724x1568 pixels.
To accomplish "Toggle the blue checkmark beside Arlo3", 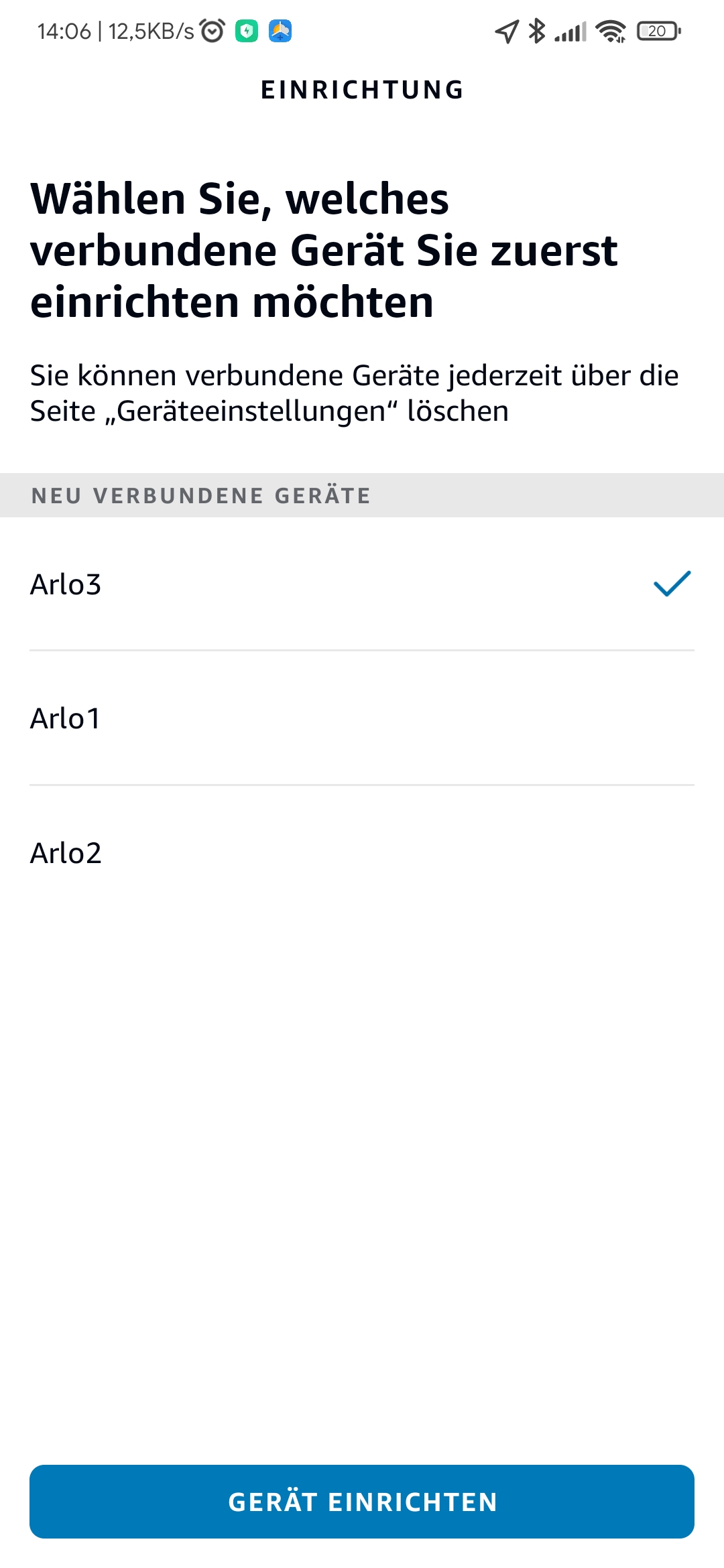I will point(672,584).
